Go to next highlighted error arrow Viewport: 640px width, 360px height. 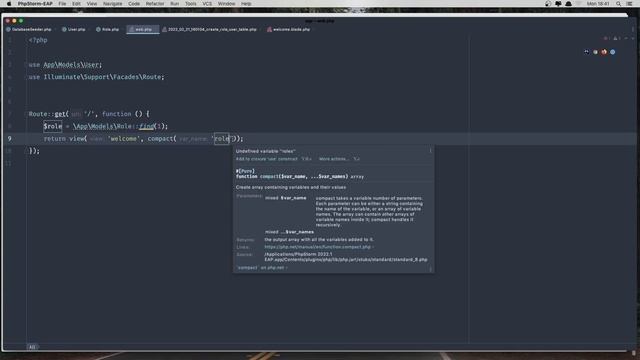(x=633, y=38)
